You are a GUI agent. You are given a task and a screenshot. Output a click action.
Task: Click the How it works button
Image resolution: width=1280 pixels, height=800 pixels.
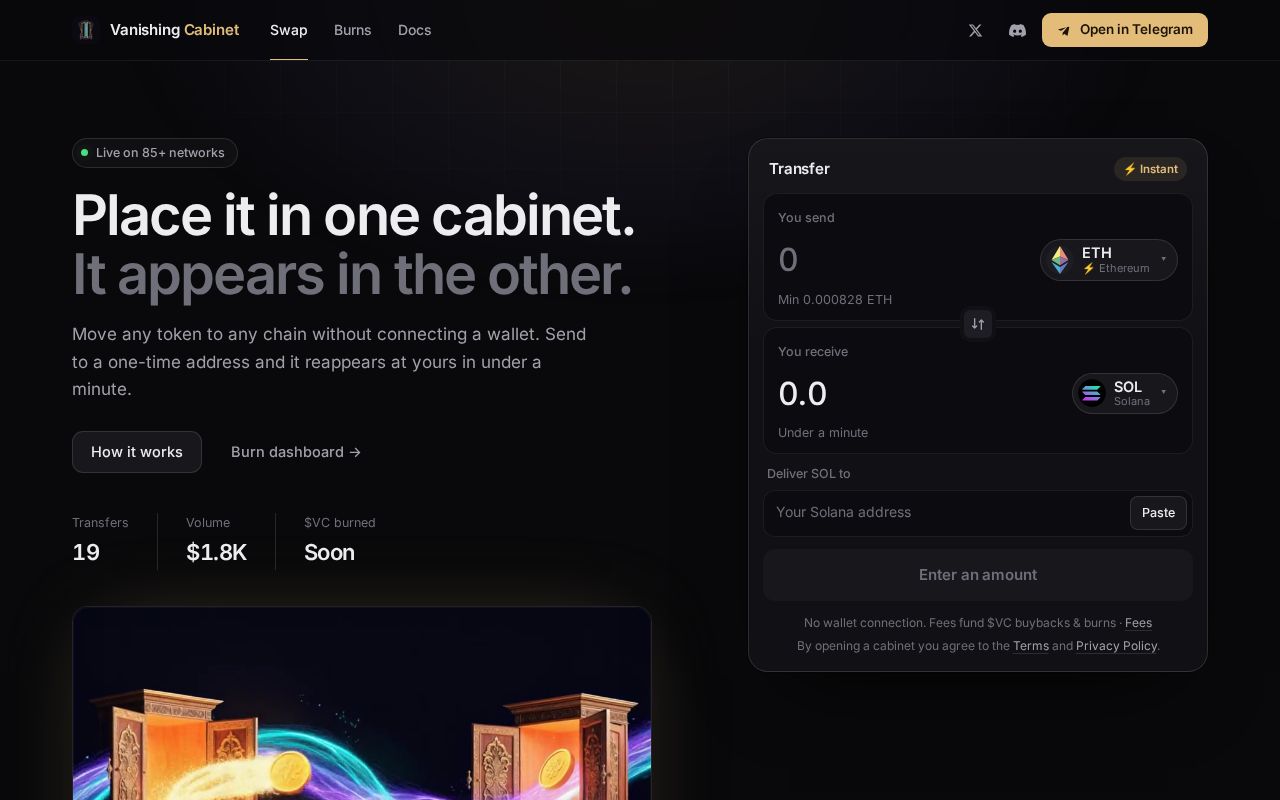coord(137,452)
